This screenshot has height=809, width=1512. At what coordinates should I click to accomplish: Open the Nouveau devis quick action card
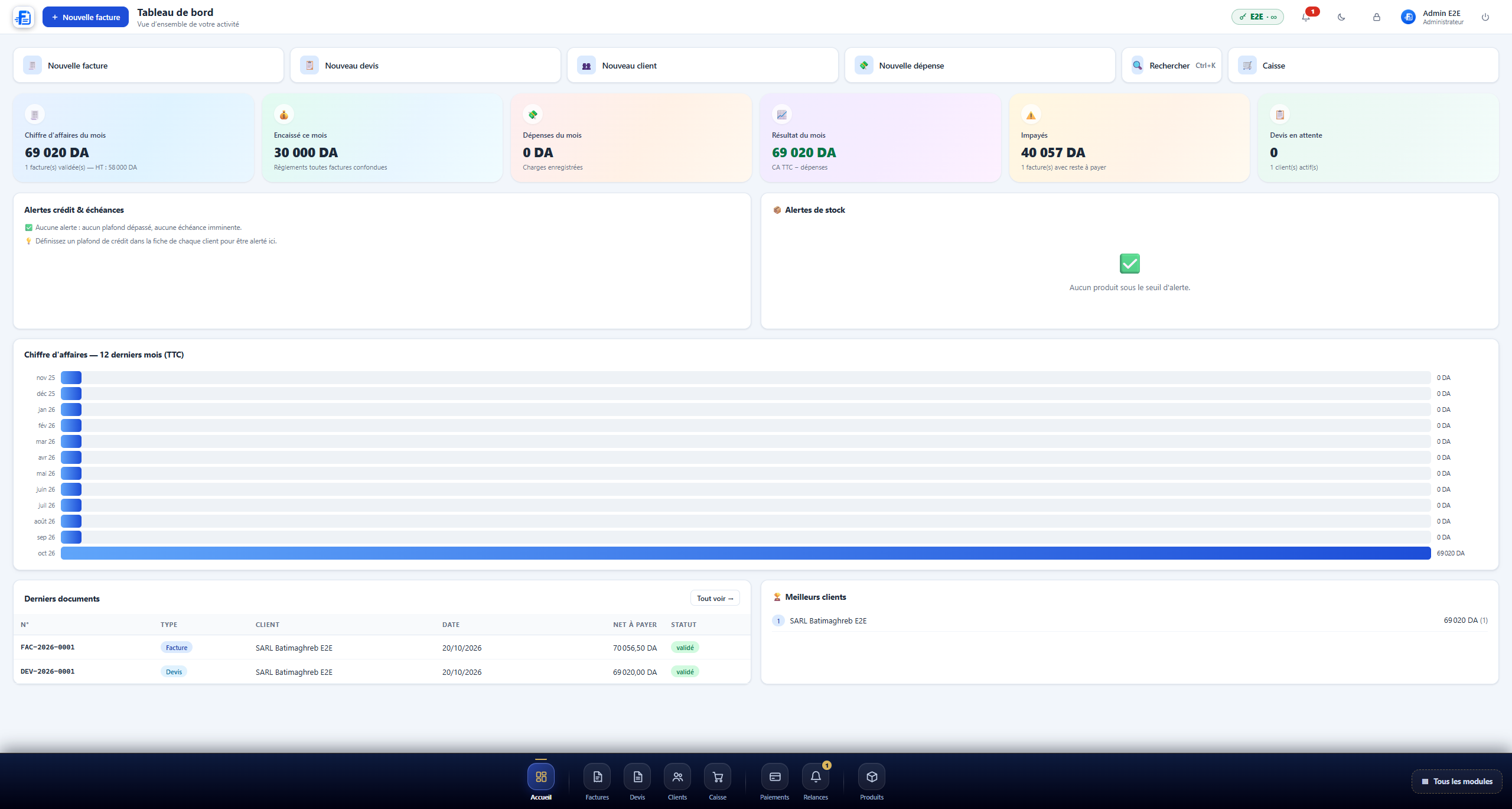[x=425, y=65]
